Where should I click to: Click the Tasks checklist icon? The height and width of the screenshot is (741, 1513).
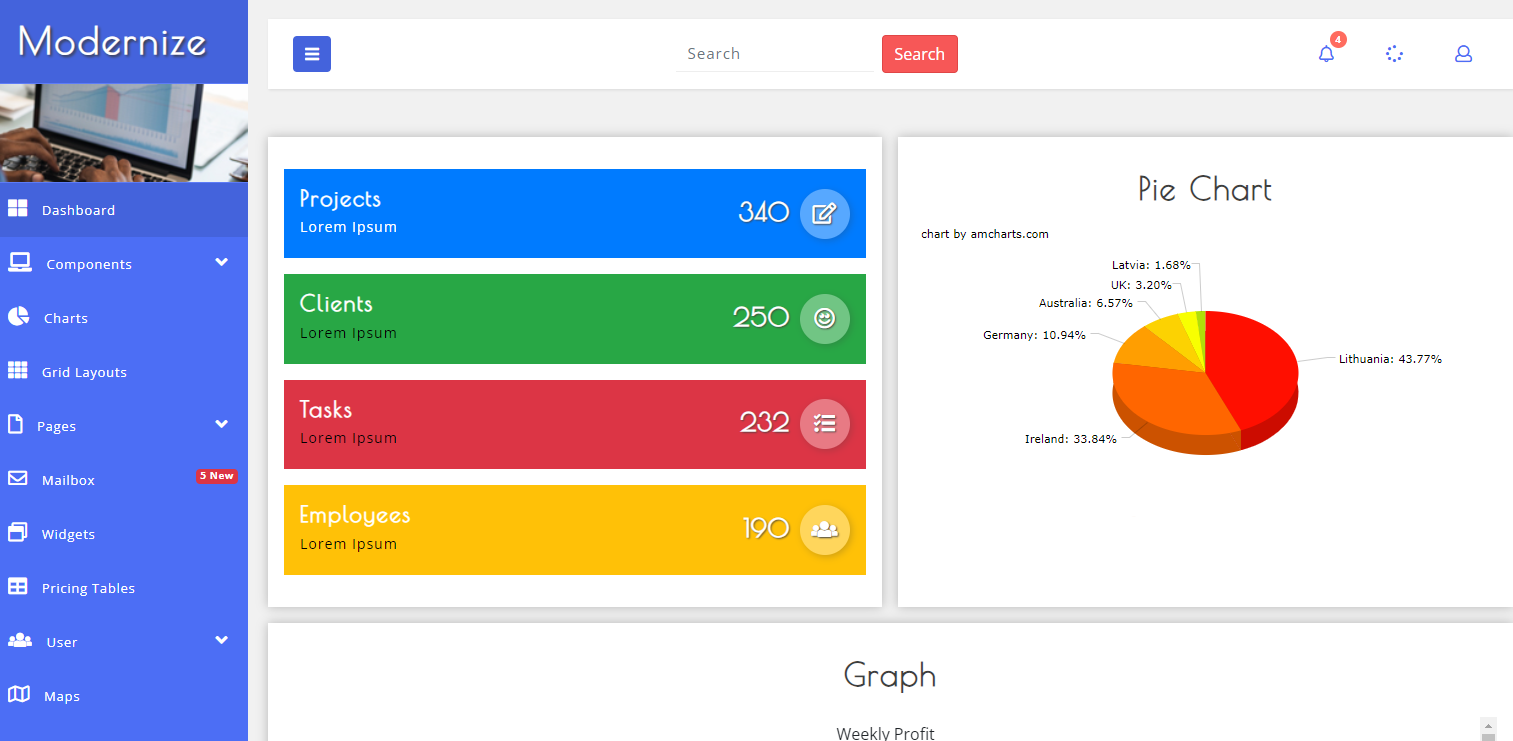824,423
